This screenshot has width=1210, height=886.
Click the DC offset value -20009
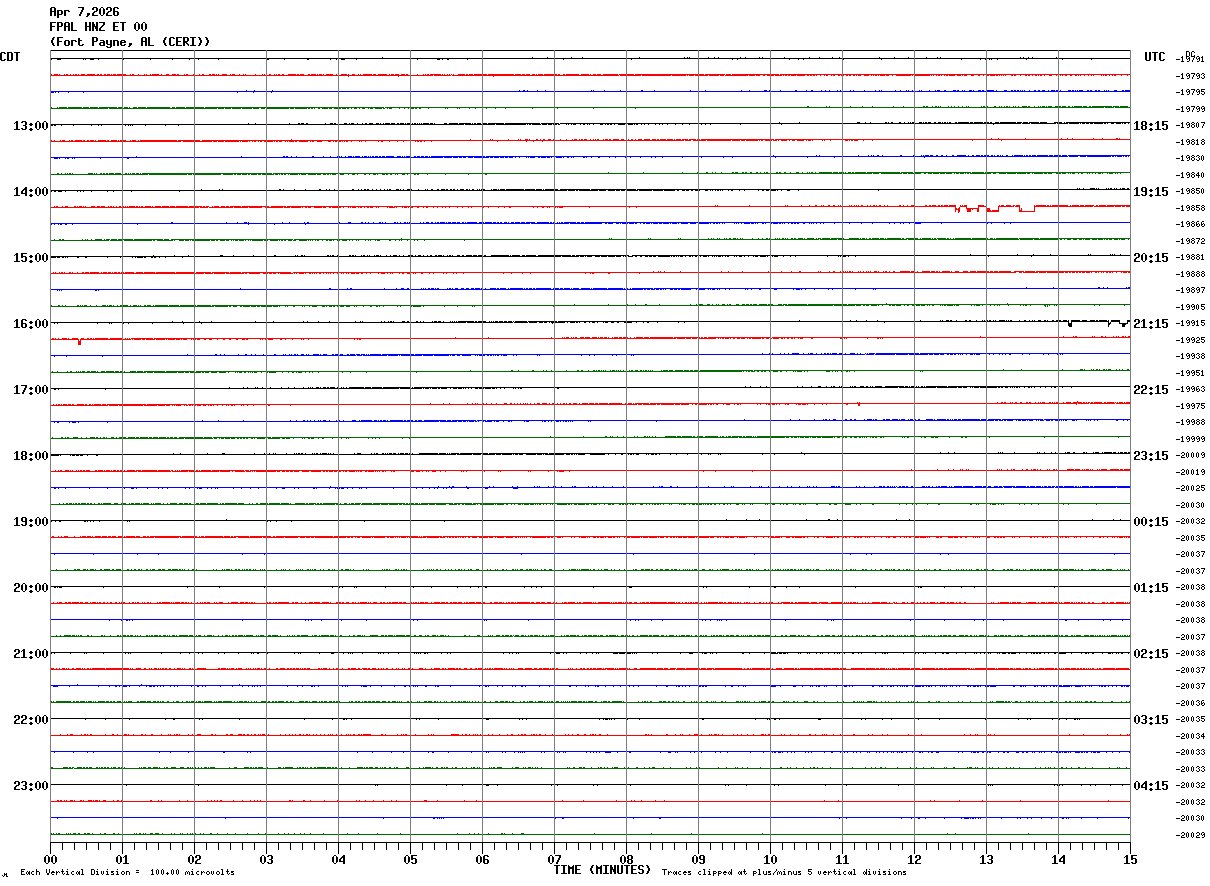(1190, 456)
